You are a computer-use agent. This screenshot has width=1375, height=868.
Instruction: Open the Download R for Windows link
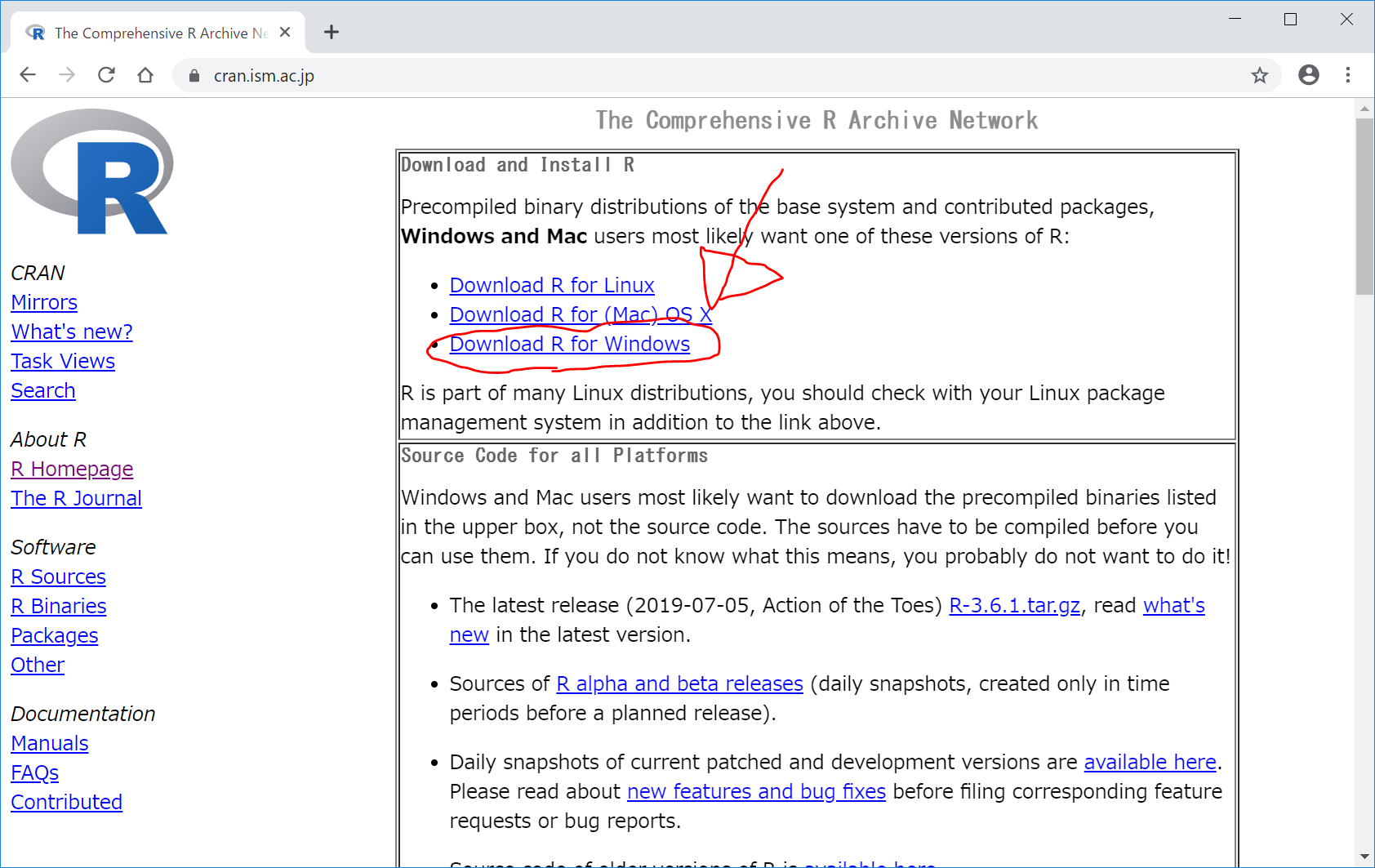pos(570,344)
